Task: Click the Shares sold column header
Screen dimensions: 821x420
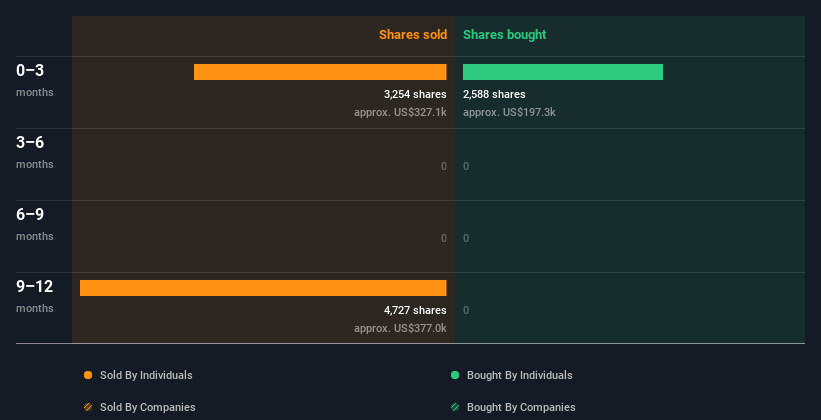Action: point(413,35)
